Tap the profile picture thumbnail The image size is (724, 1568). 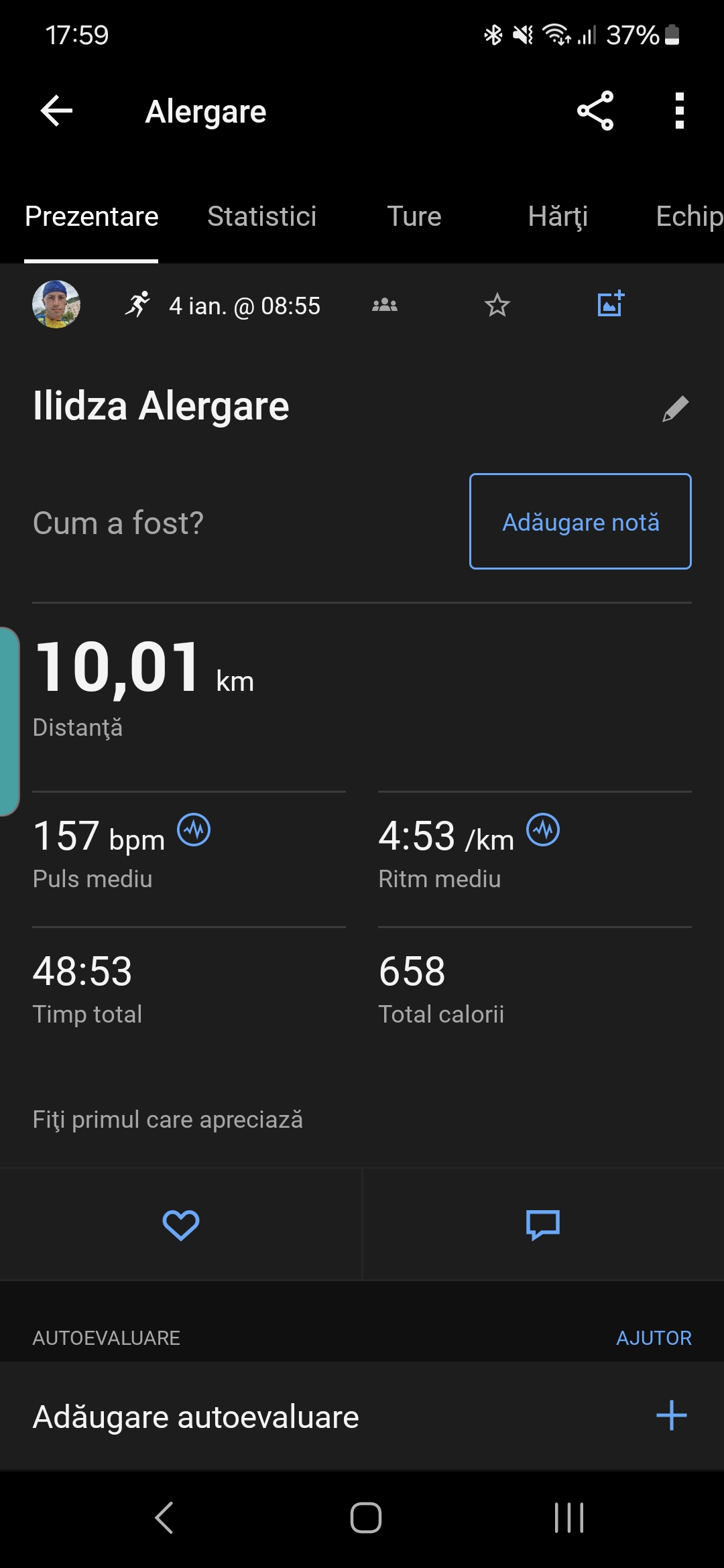(x=56, y=304)
